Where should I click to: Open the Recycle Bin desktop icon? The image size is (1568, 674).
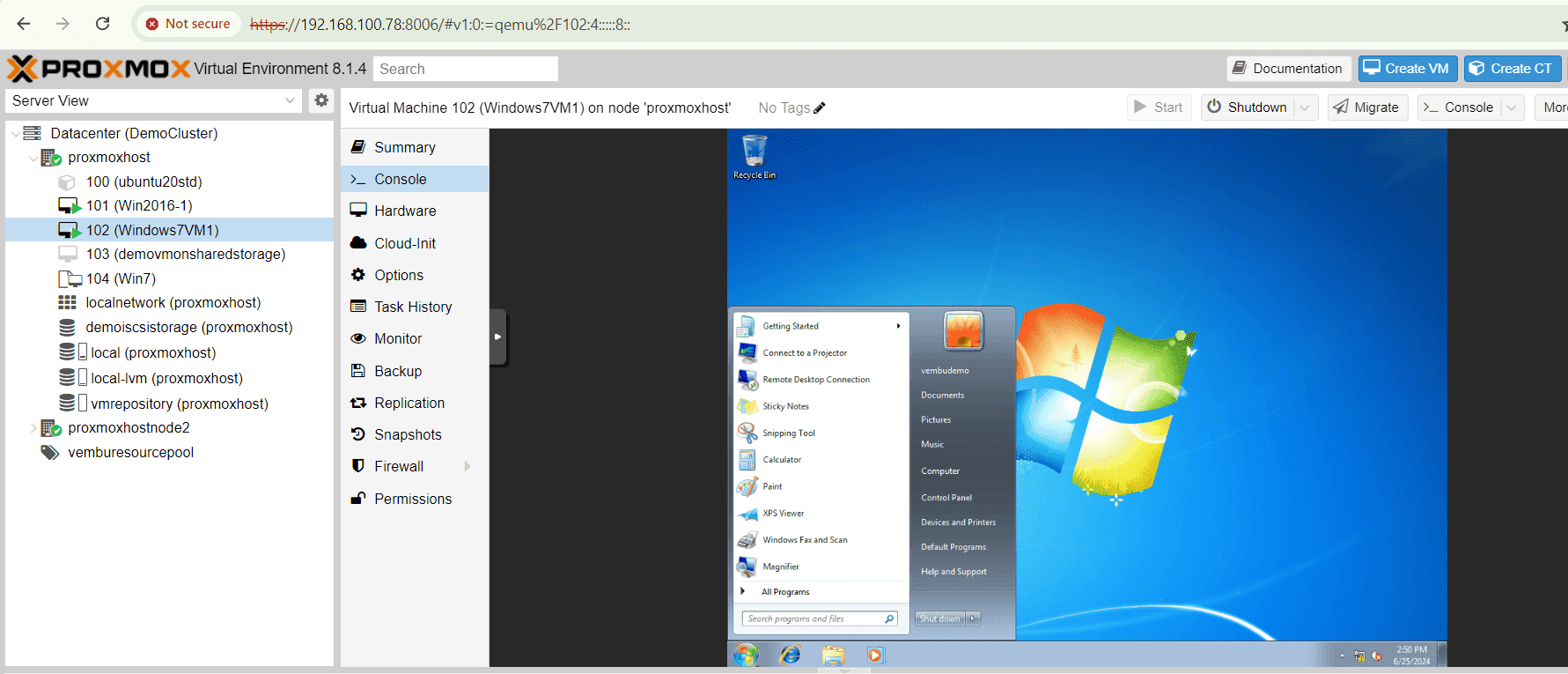tap(755, 157)
